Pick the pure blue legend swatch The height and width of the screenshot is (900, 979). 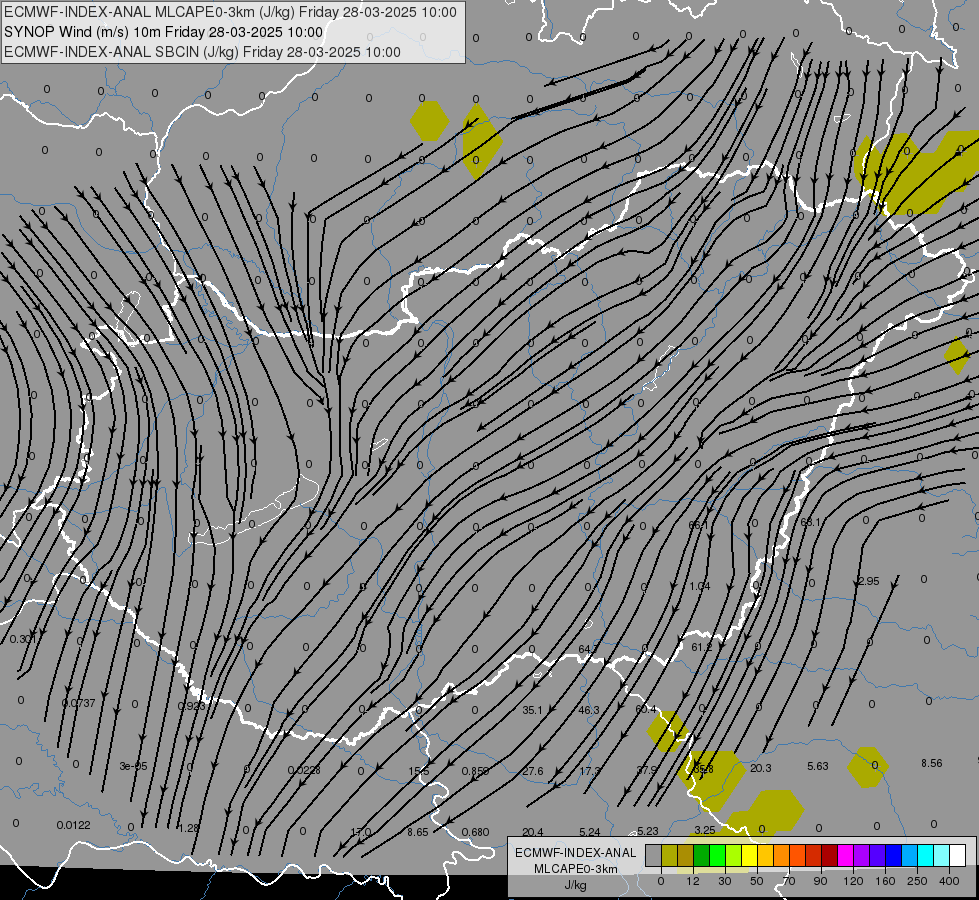point(894,855)
